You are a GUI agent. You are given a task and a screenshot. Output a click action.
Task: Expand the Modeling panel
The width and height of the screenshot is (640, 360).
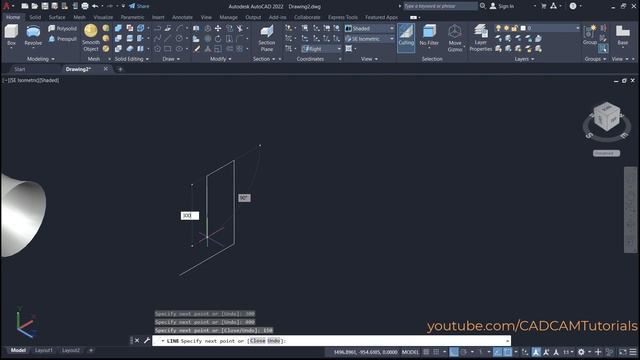click(x=40, y=59)
